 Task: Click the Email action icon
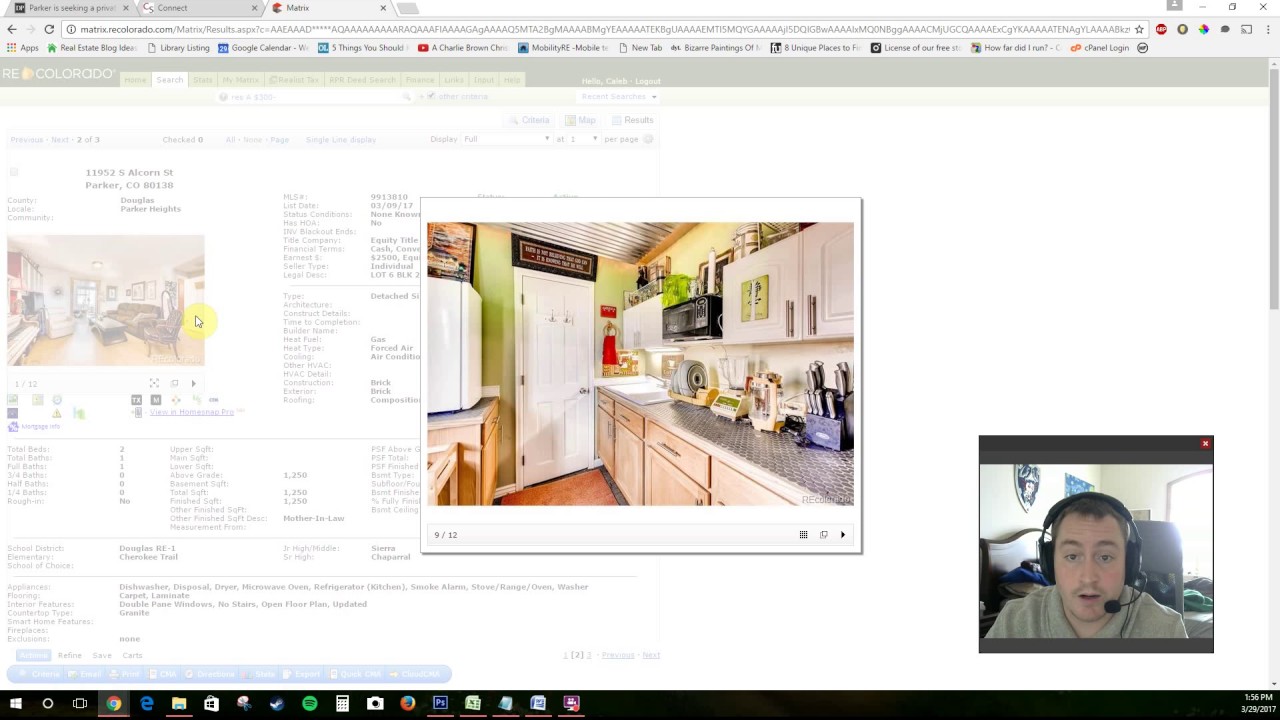(x=84, y=674)
